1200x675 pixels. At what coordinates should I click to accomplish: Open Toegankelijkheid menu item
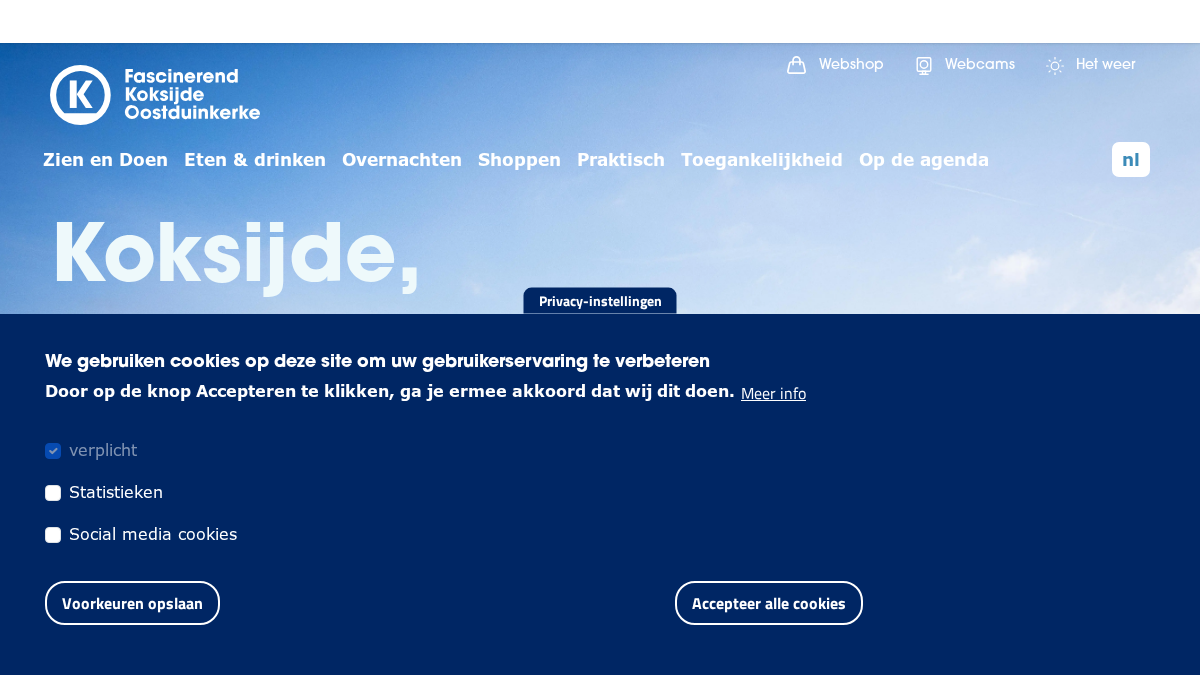tap(762, 159)
